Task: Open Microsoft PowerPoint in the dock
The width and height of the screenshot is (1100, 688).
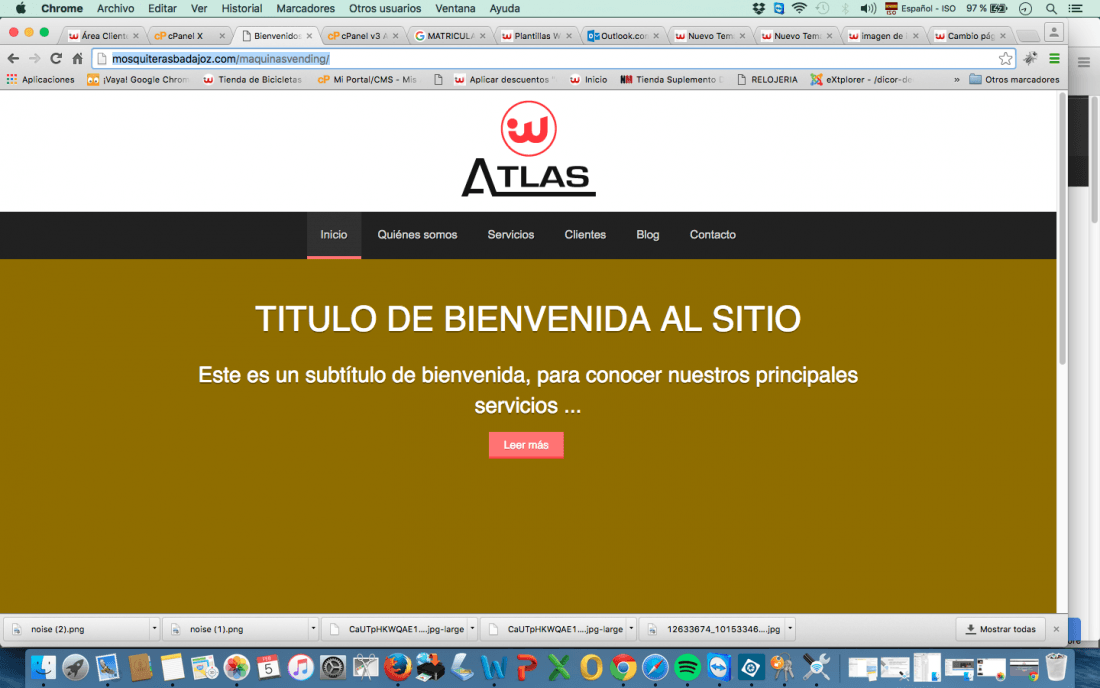Action: click(526, 667)
